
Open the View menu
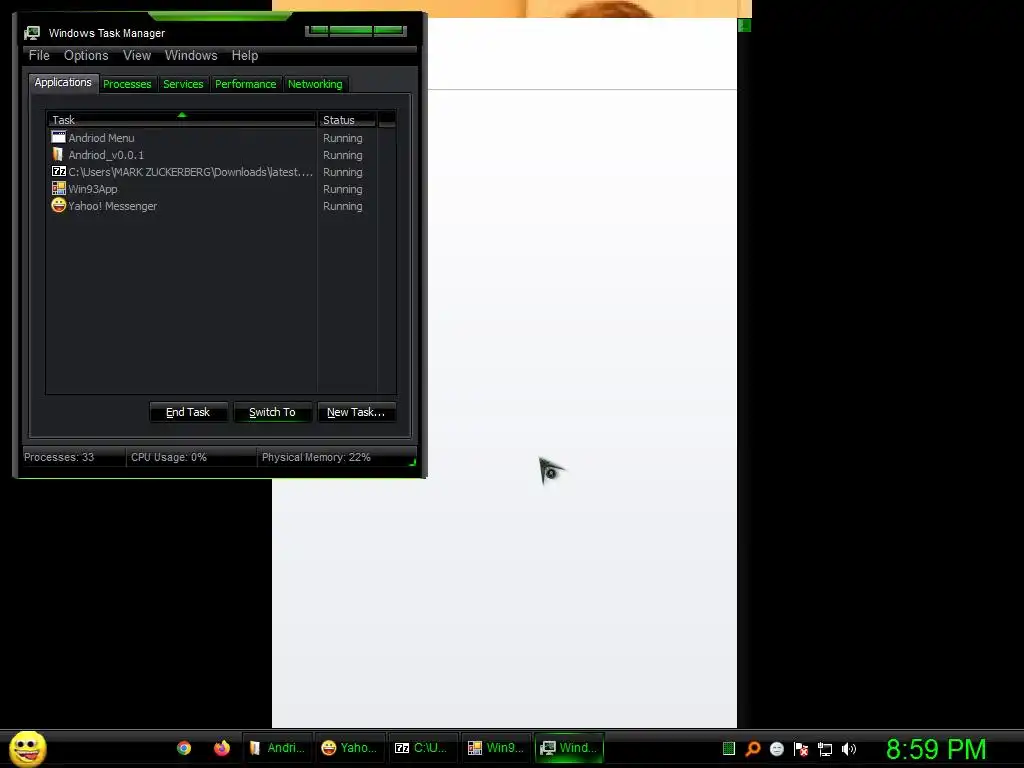pos(137,56)
